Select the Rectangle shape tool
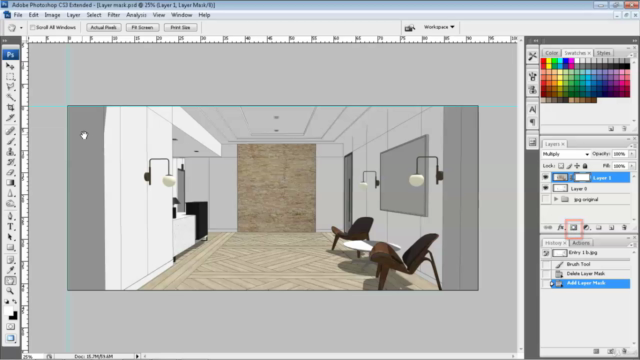 (10, 247)
